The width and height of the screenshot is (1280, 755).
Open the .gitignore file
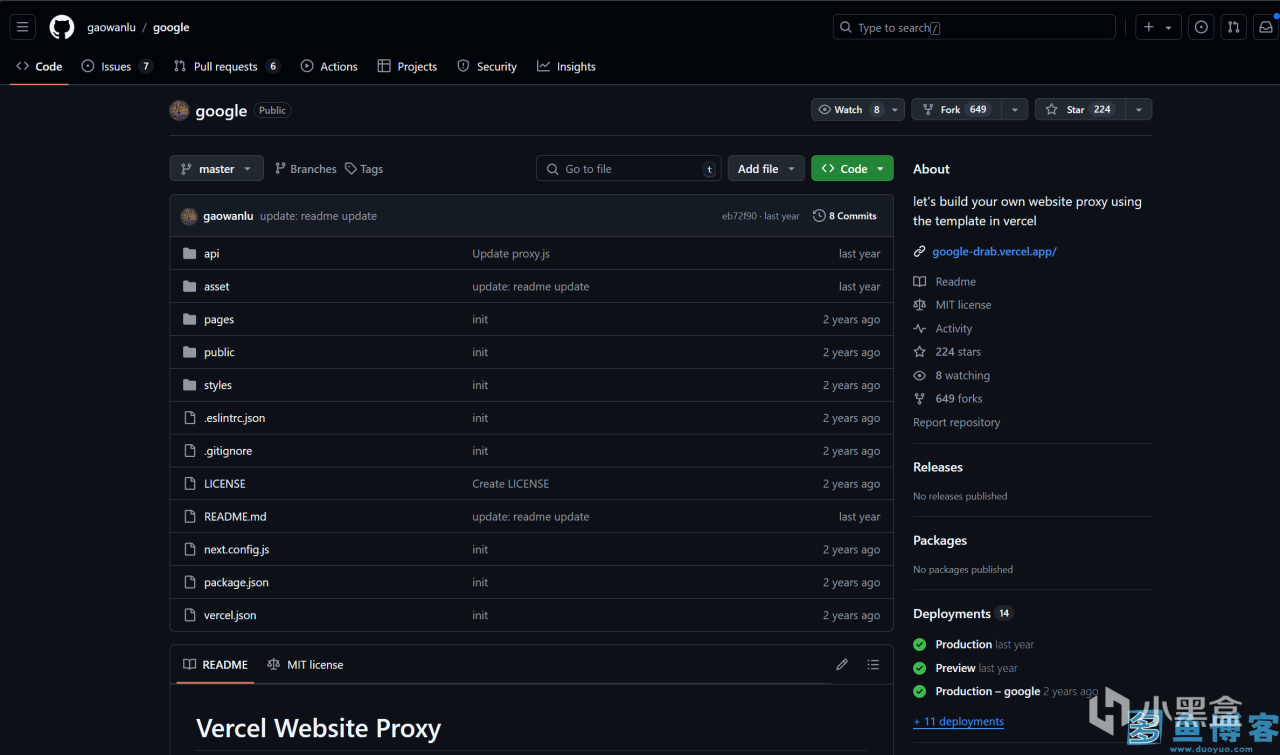[228, 451]
